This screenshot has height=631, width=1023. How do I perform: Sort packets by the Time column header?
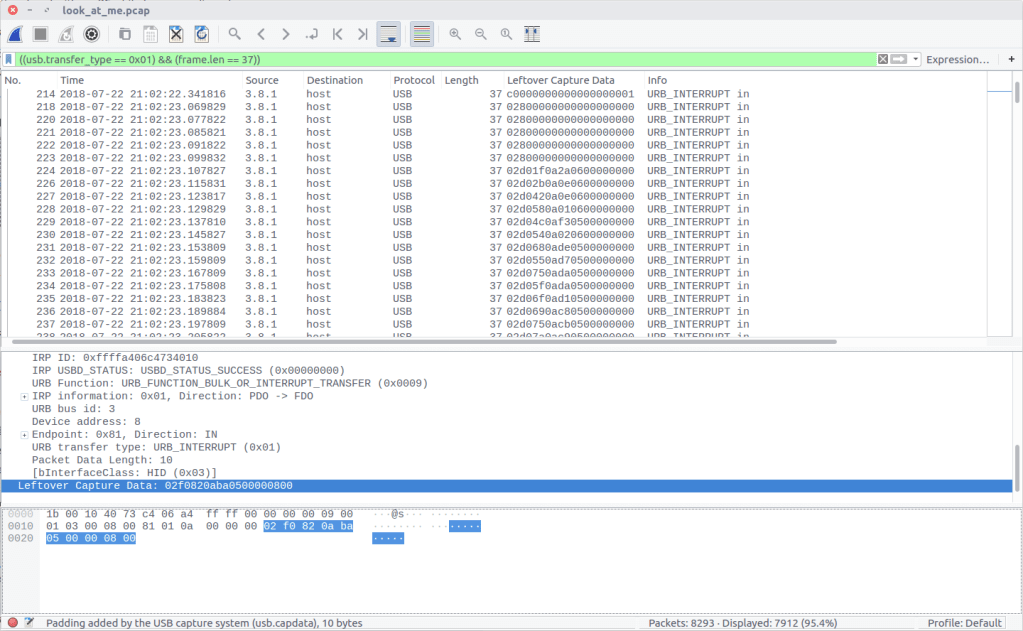pyautogui.click(x=72, y=80)
